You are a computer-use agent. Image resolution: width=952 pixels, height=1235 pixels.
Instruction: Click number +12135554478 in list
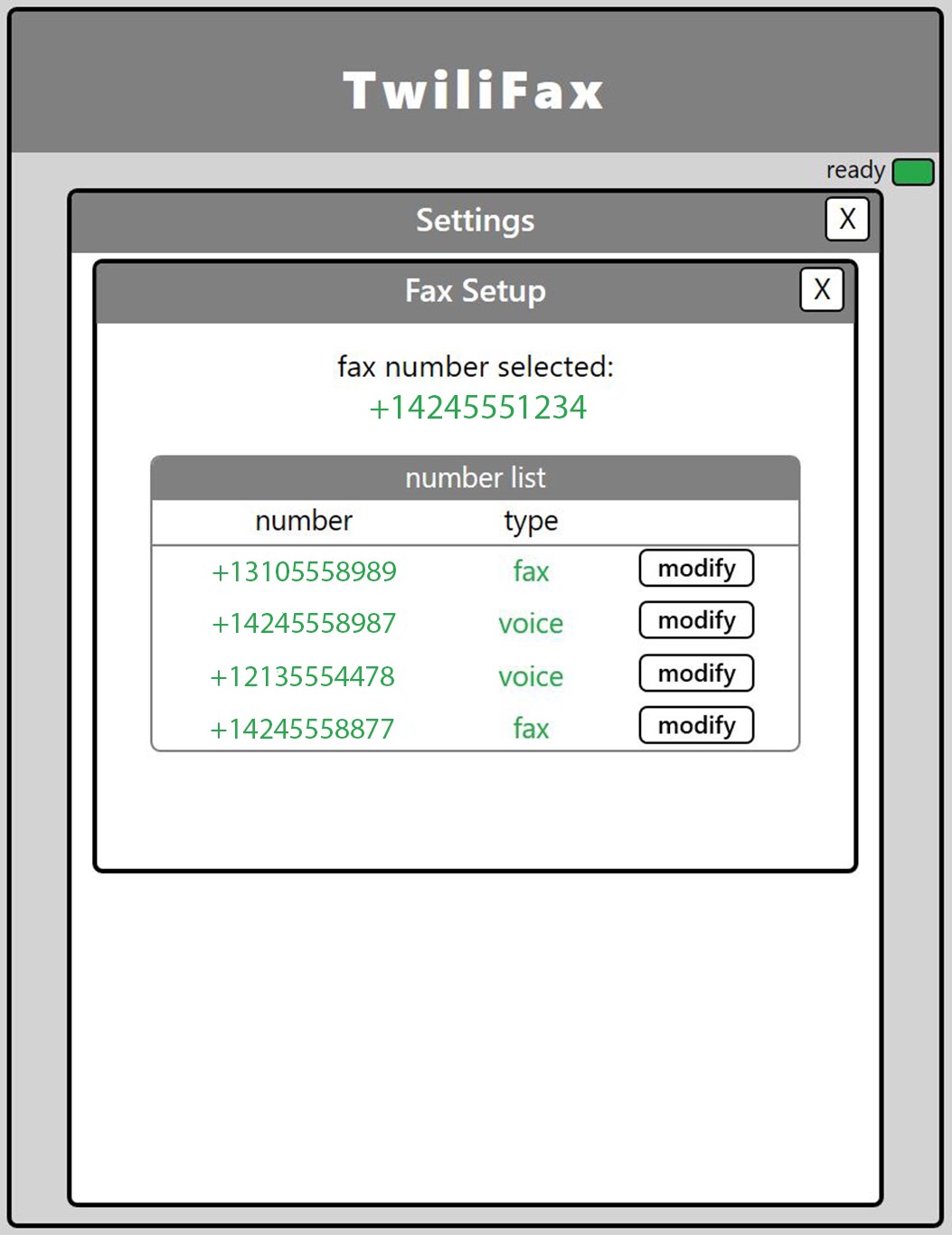point(303,676)
